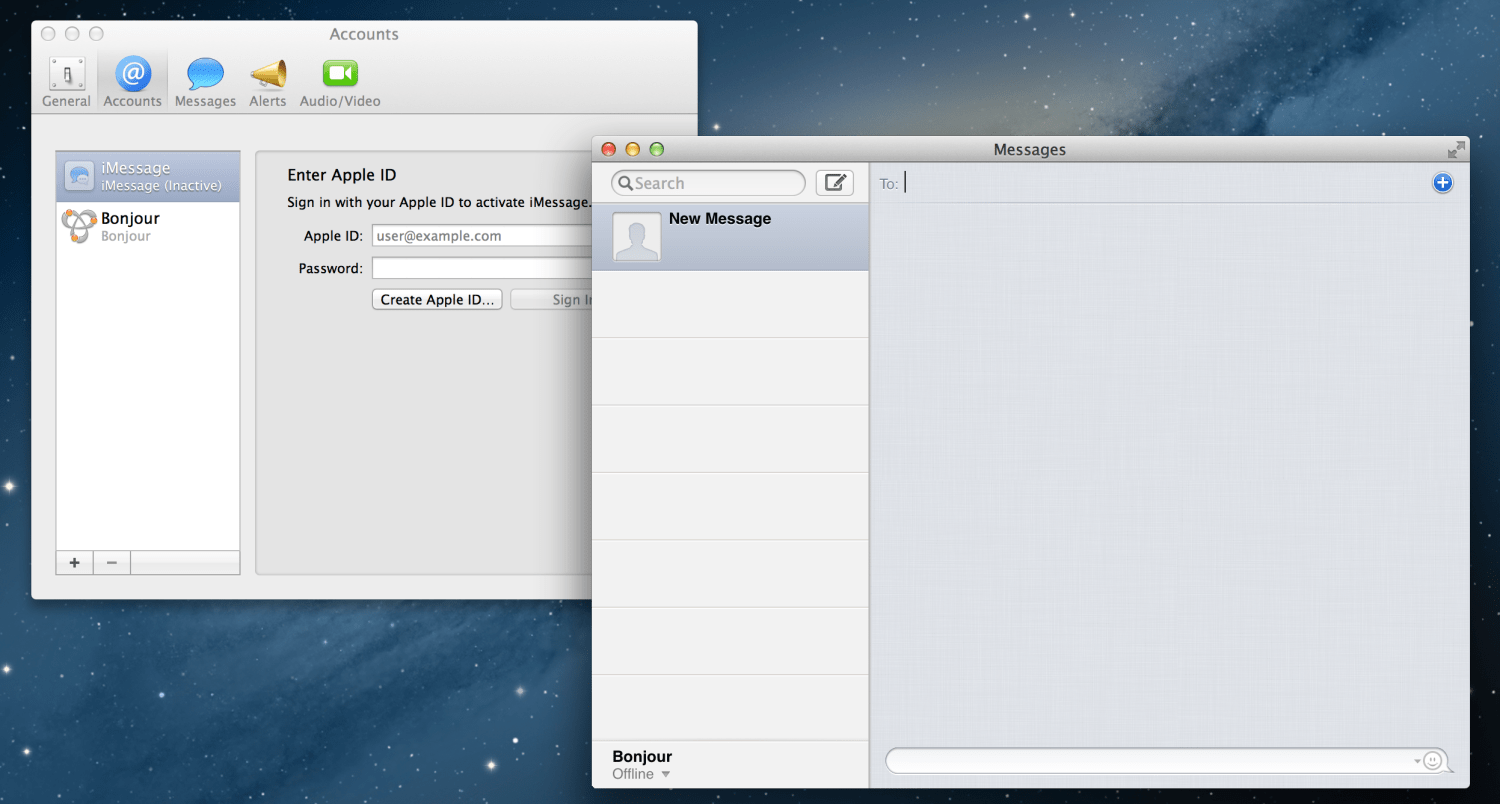
Task: Click the Bonjour label in the Messages footer
Action: pos(642,757)
